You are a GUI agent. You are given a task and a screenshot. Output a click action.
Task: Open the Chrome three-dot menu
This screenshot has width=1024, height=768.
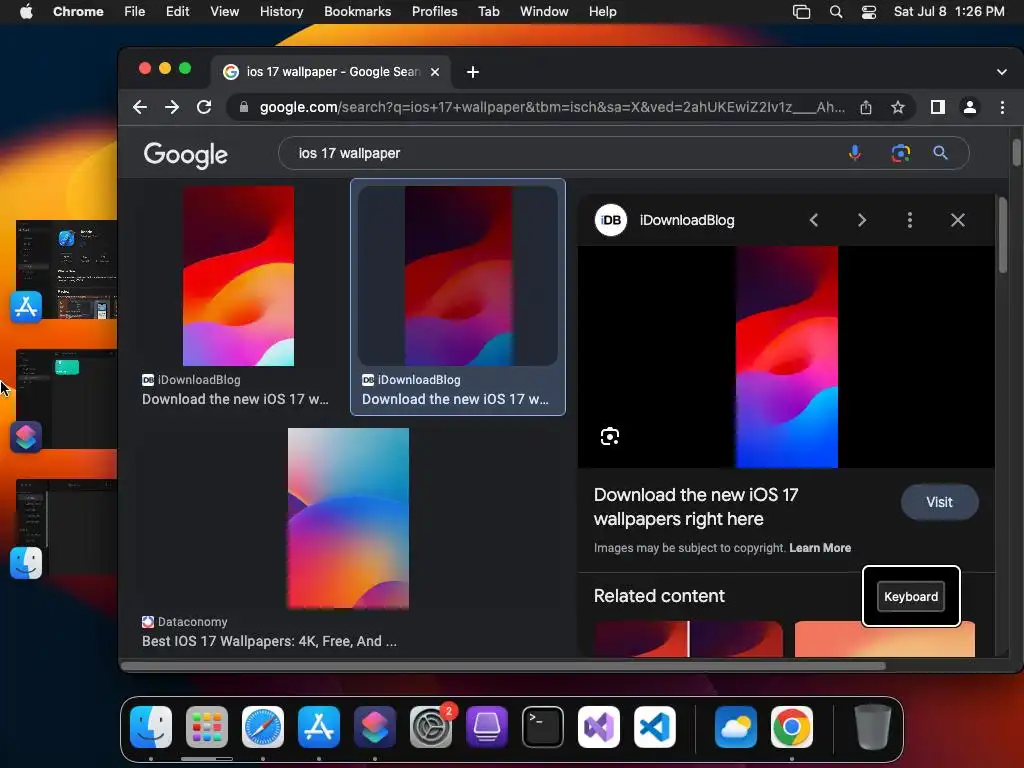coord(1002,107)
